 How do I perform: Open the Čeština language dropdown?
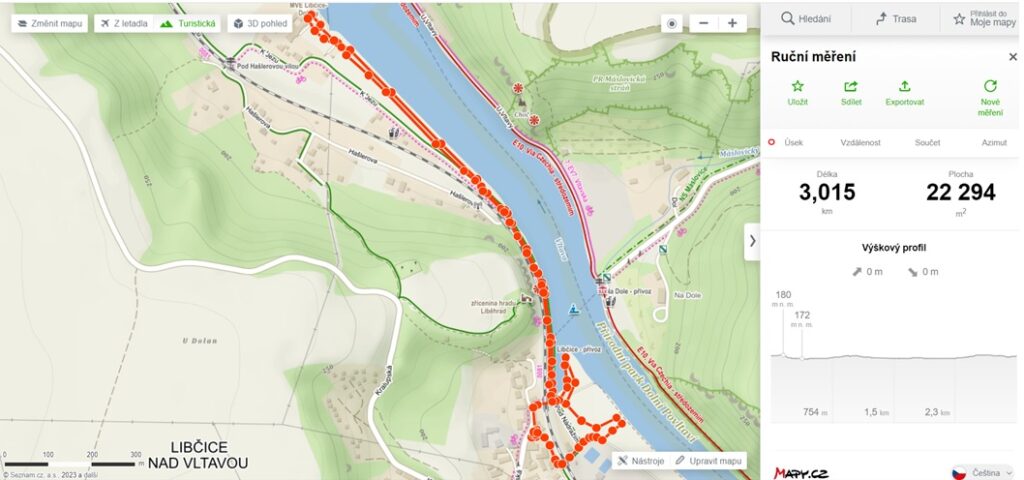(x=982, y=472)
